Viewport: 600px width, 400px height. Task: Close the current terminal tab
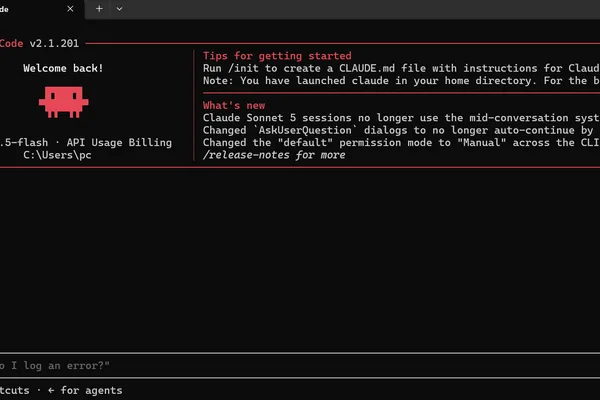(x=70, y=8)
